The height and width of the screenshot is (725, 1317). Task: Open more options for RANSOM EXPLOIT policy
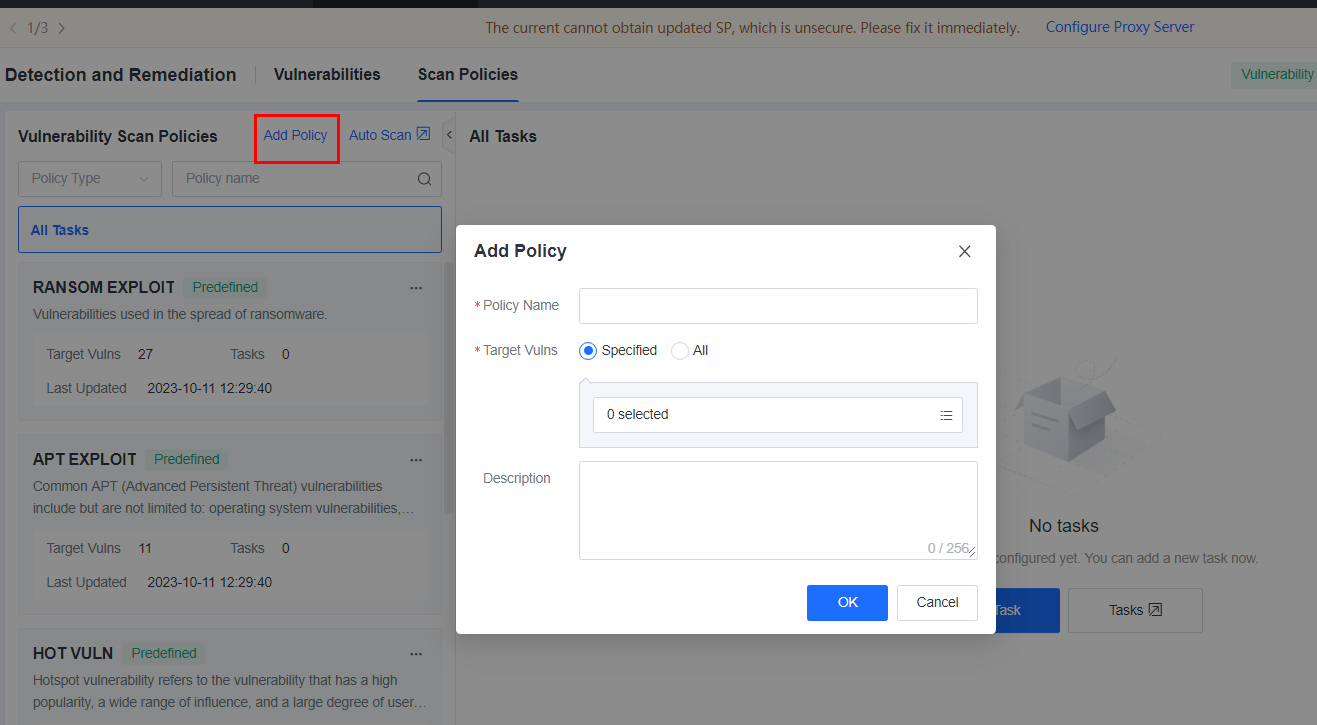click(416, 288)
